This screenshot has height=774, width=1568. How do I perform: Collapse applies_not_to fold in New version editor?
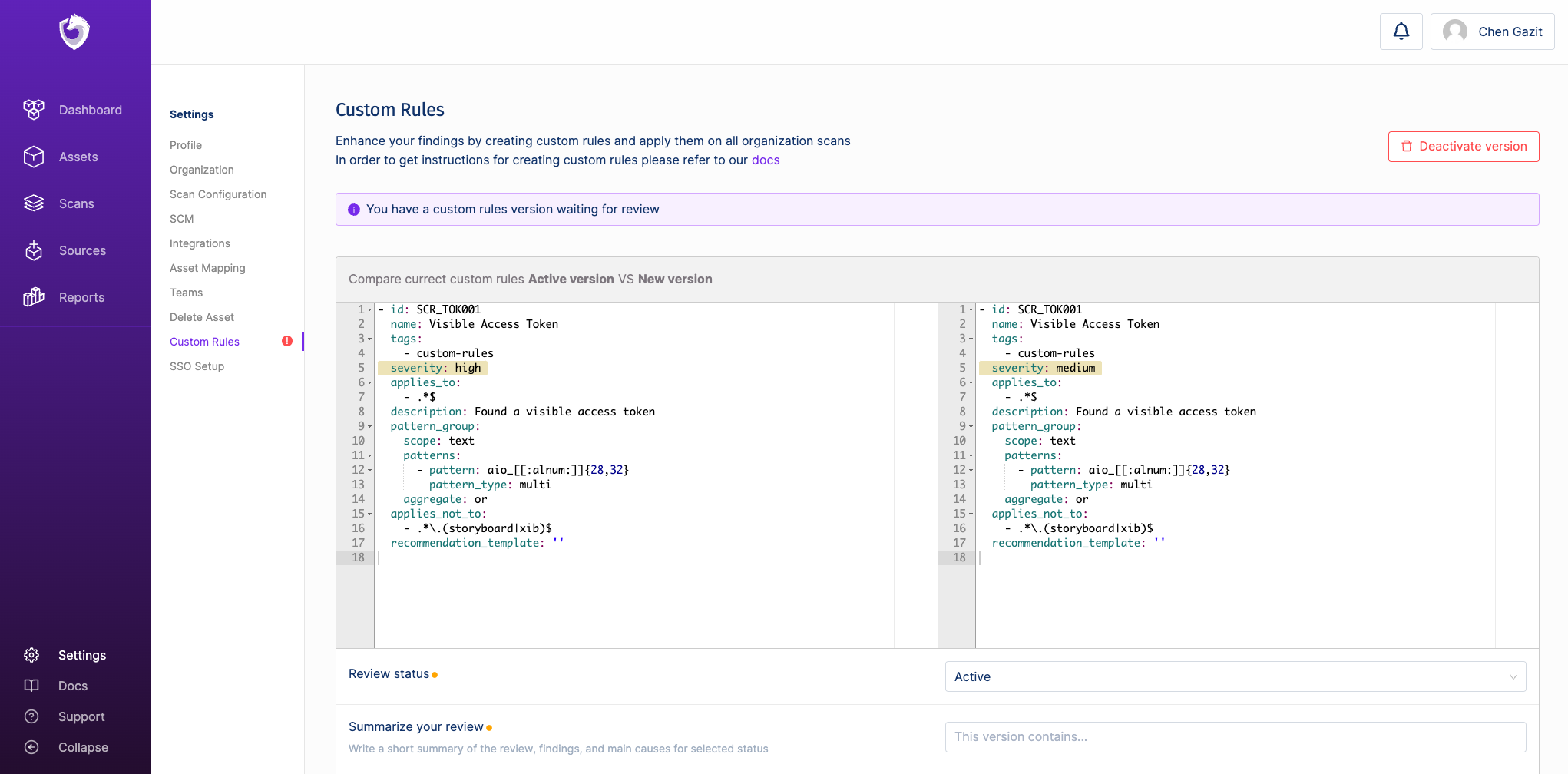point(971,514)
